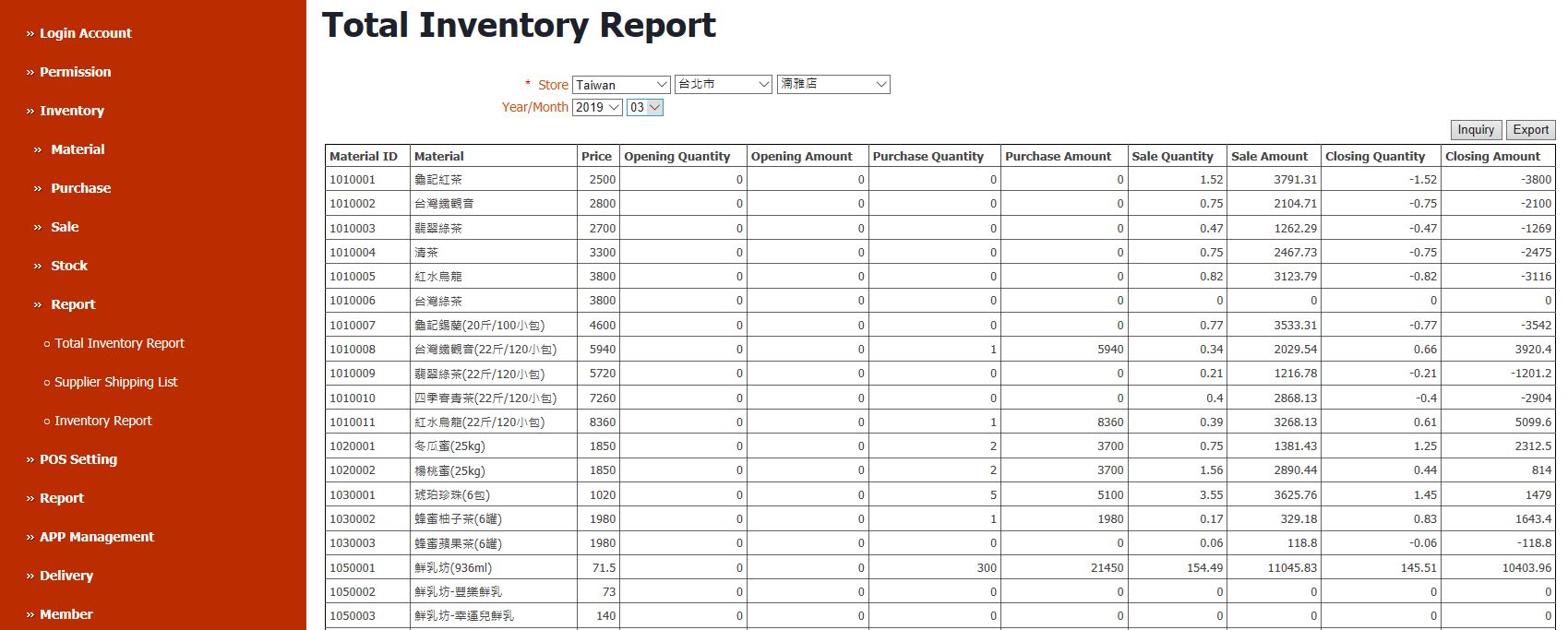Open the top-level Report menu below POS Setting
This screenshot has height=630, width=1568.
tap(61, 498)
